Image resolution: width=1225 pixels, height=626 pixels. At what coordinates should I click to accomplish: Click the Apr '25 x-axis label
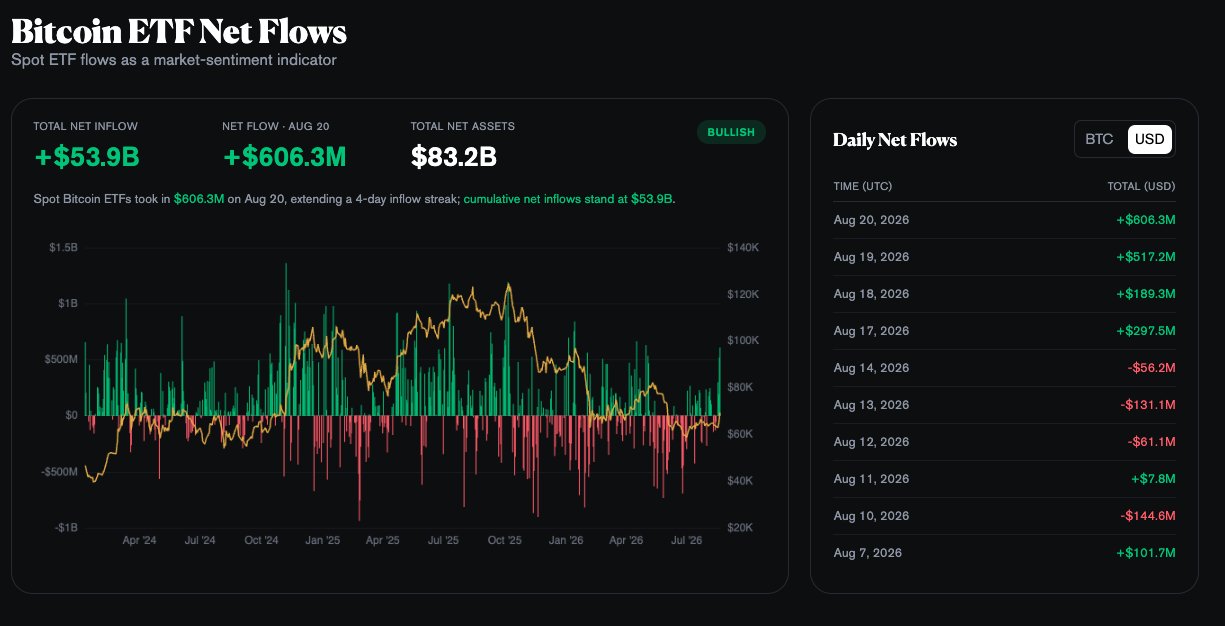[x=382, y=540]
